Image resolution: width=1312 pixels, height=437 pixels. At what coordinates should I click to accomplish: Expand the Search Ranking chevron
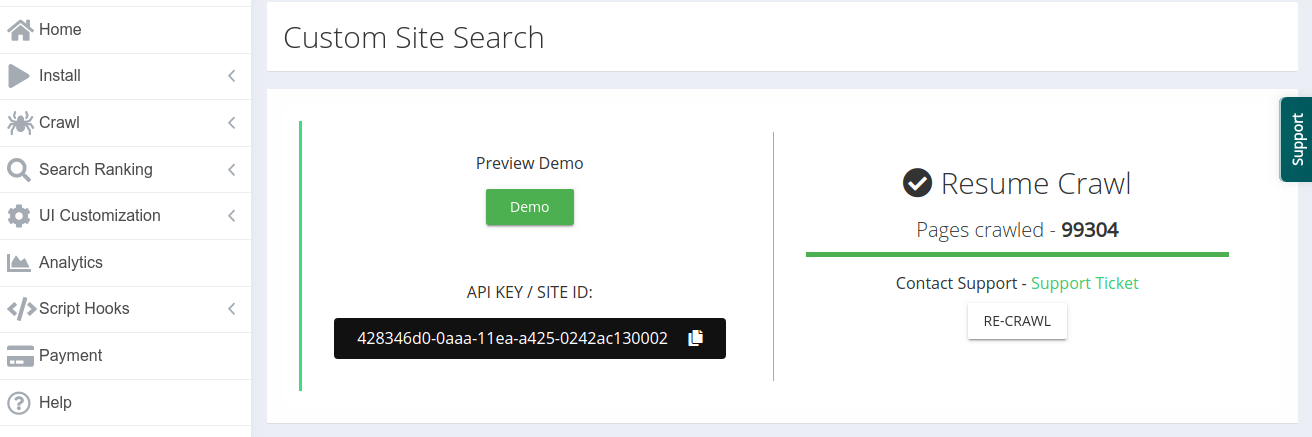pyautogui.click(x=232, y=170)
